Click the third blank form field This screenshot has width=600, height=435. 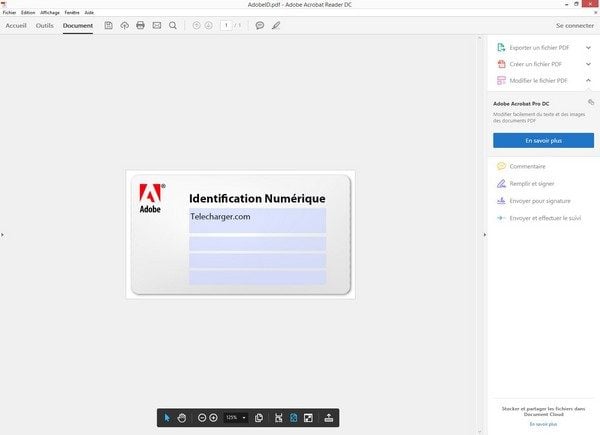pos(258,261)
